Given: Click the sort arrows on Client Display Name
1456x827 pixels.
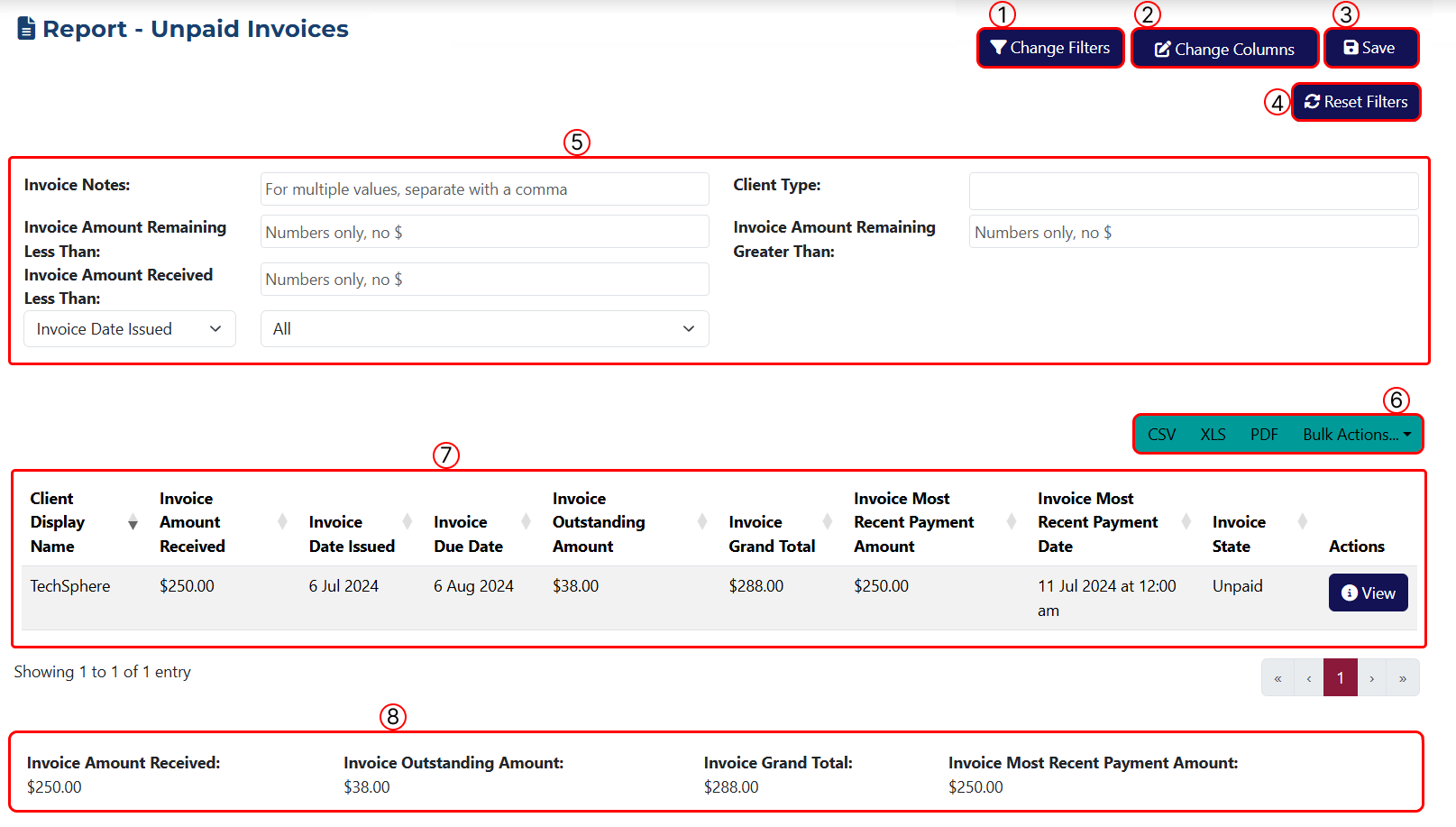Looking at the screenshot, I should coord(133,521).
